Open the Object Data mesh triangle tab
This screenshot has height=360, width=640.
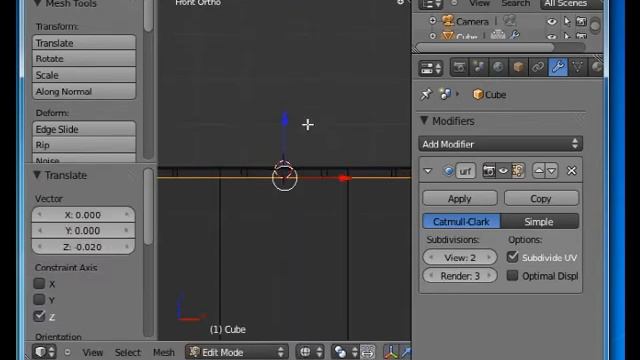[578, 67]
